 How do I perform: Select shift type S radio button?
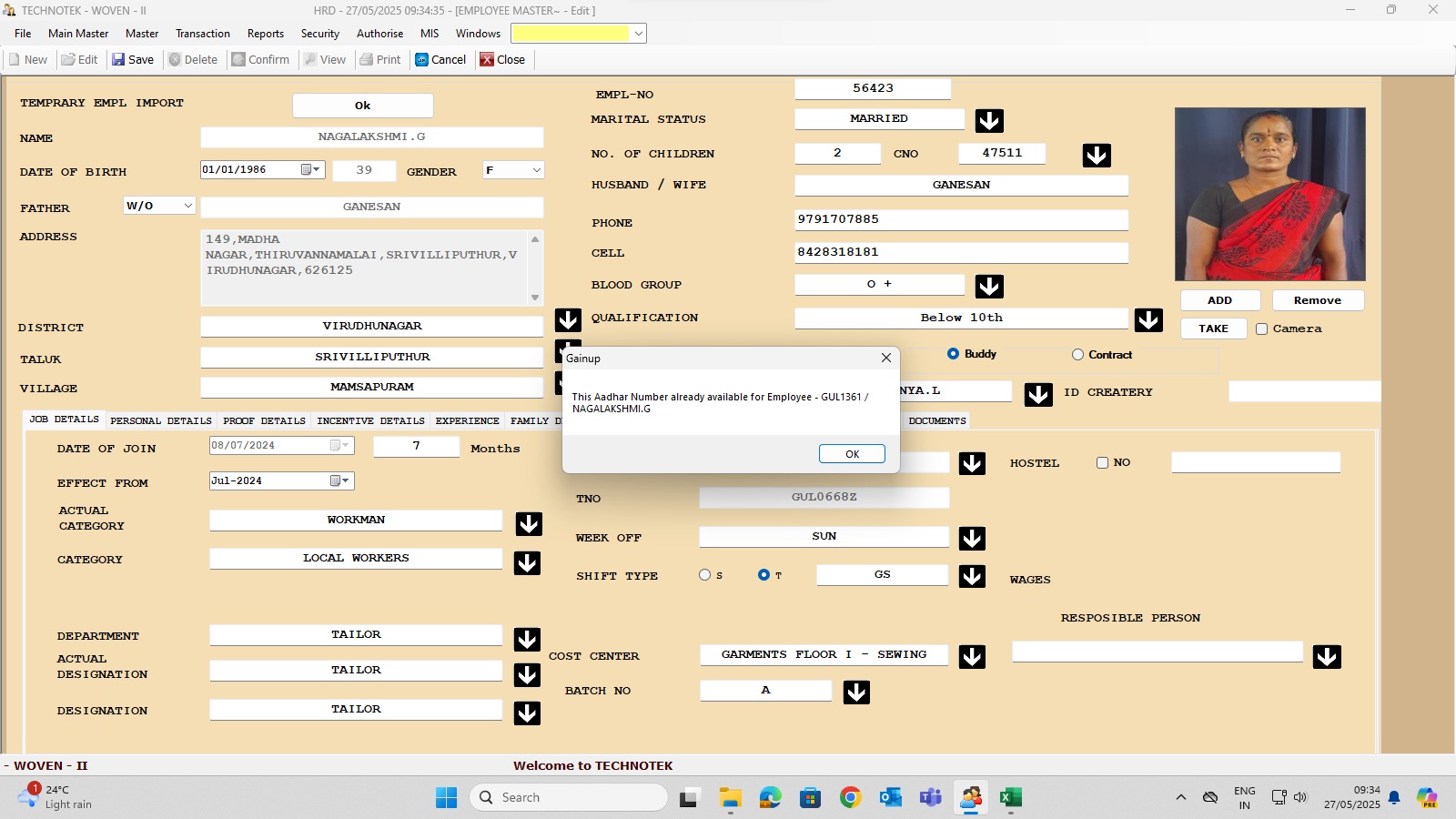click(704, 575)
